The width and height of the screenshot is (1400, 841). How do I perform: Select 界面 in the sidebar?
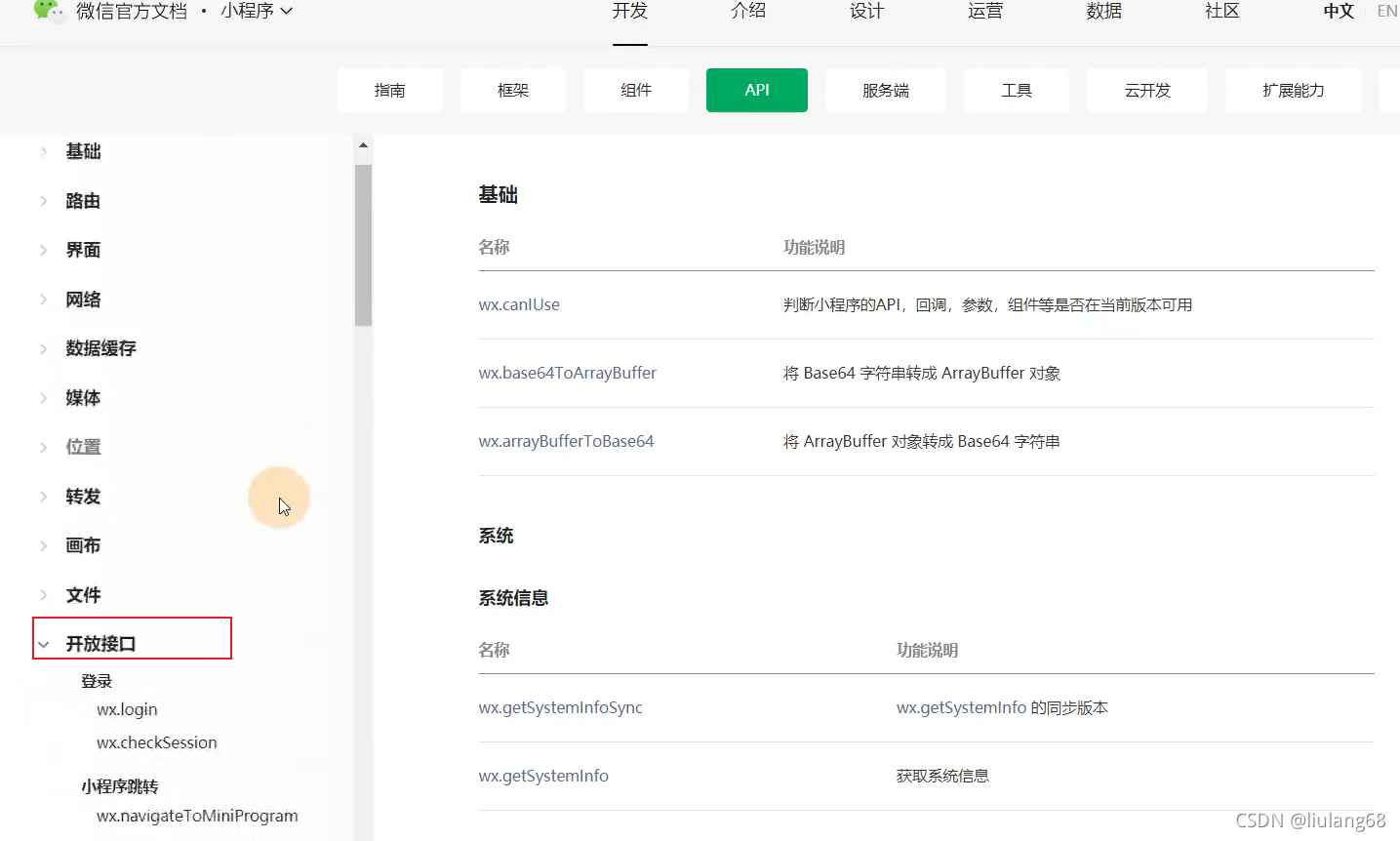83,250
